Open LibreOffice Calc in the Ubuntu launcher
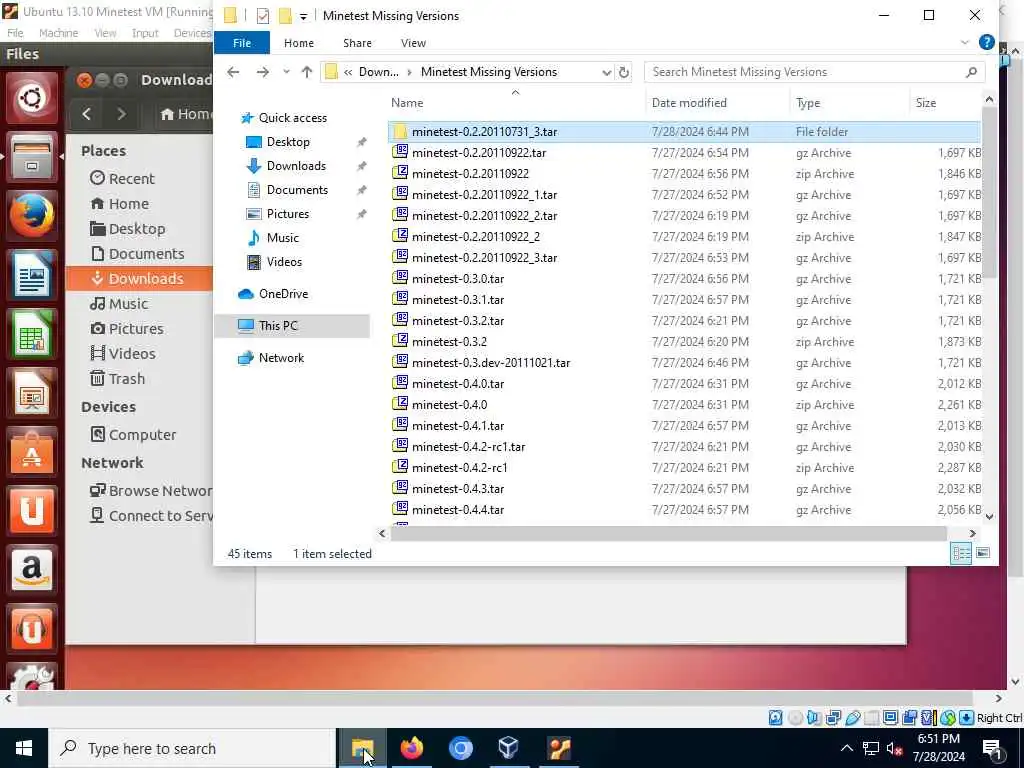1024x768 pixels. coord(31,334)
